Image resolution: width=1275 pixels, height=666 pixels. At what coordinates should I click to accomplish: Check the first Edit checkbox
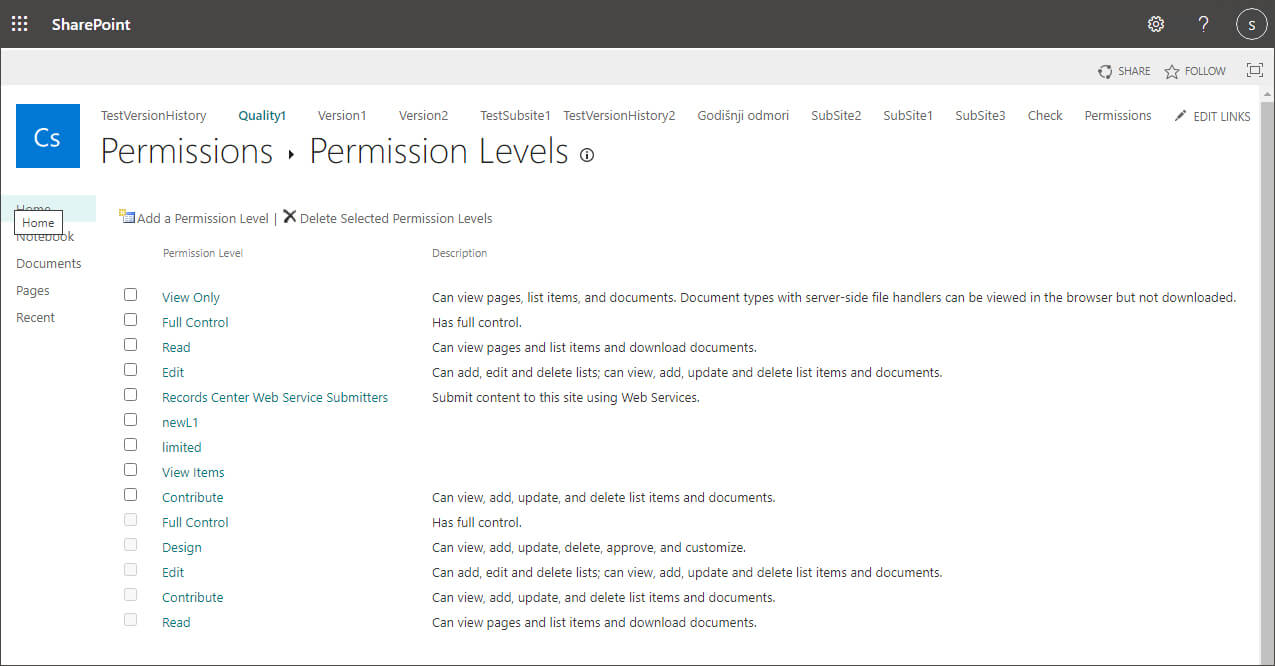click(130, 370)
